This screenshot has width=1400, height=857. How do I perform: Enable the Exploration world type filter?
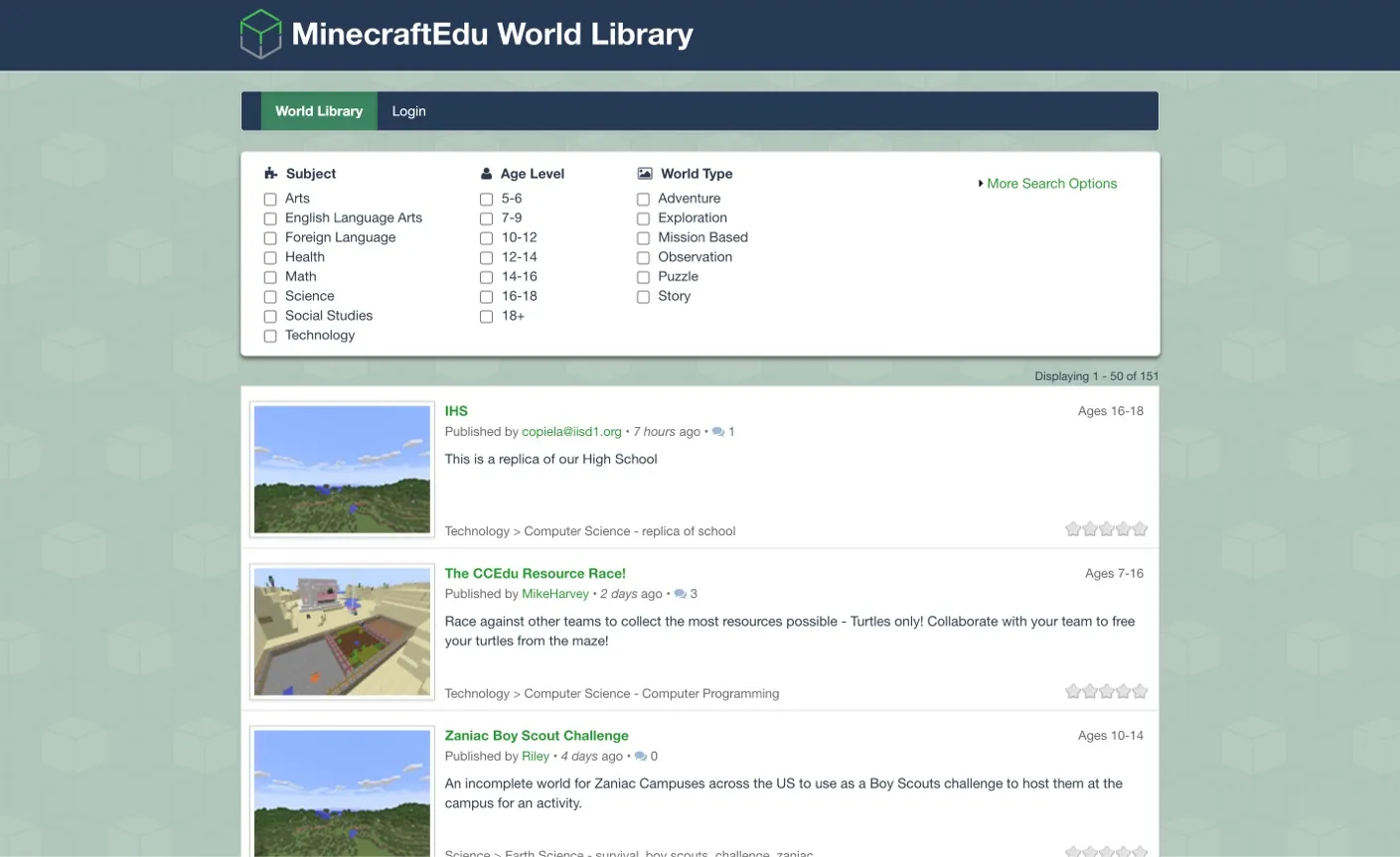643,218
